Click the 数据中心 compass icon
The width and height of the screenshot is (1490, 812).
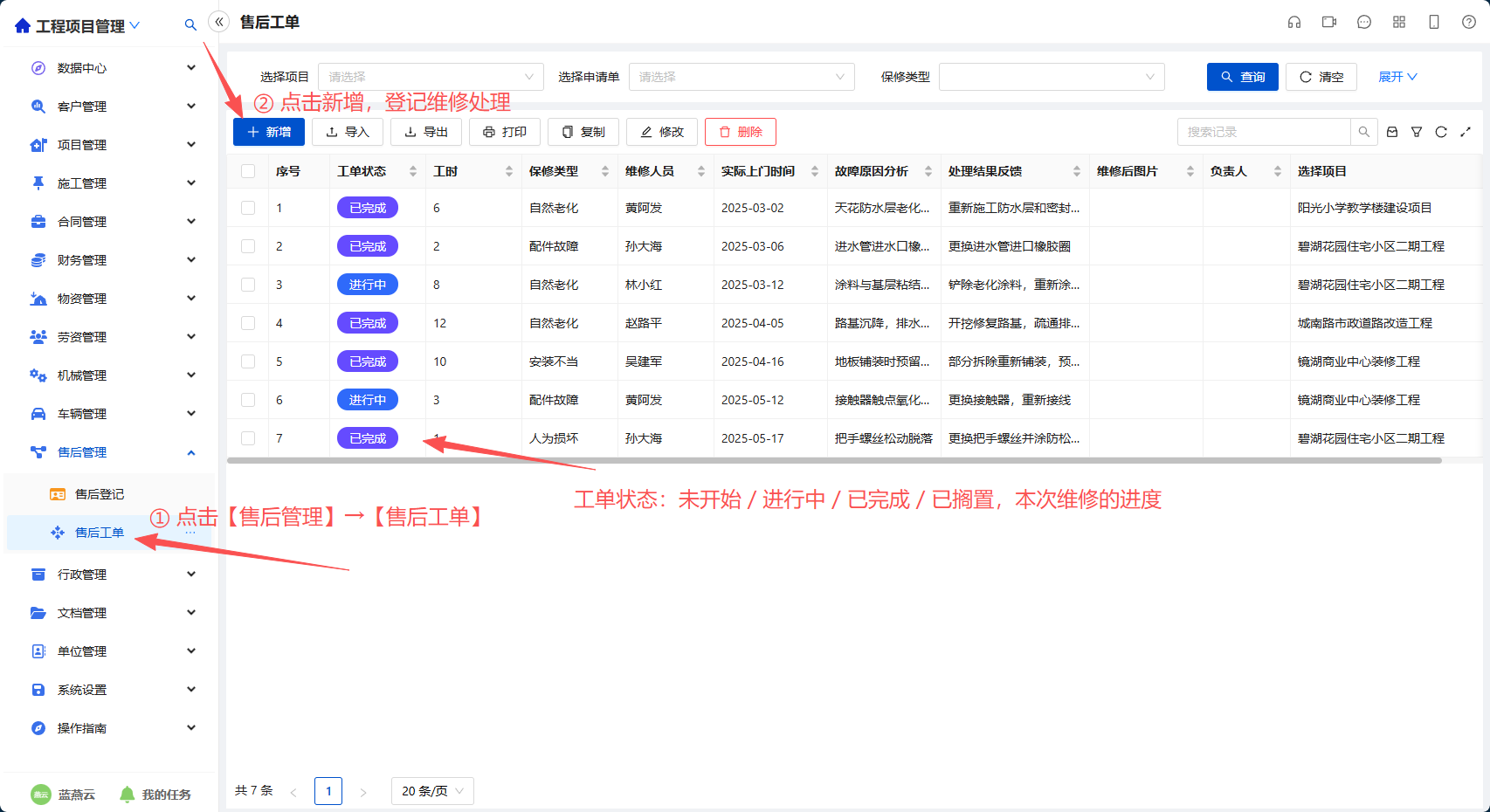(38, 68)
